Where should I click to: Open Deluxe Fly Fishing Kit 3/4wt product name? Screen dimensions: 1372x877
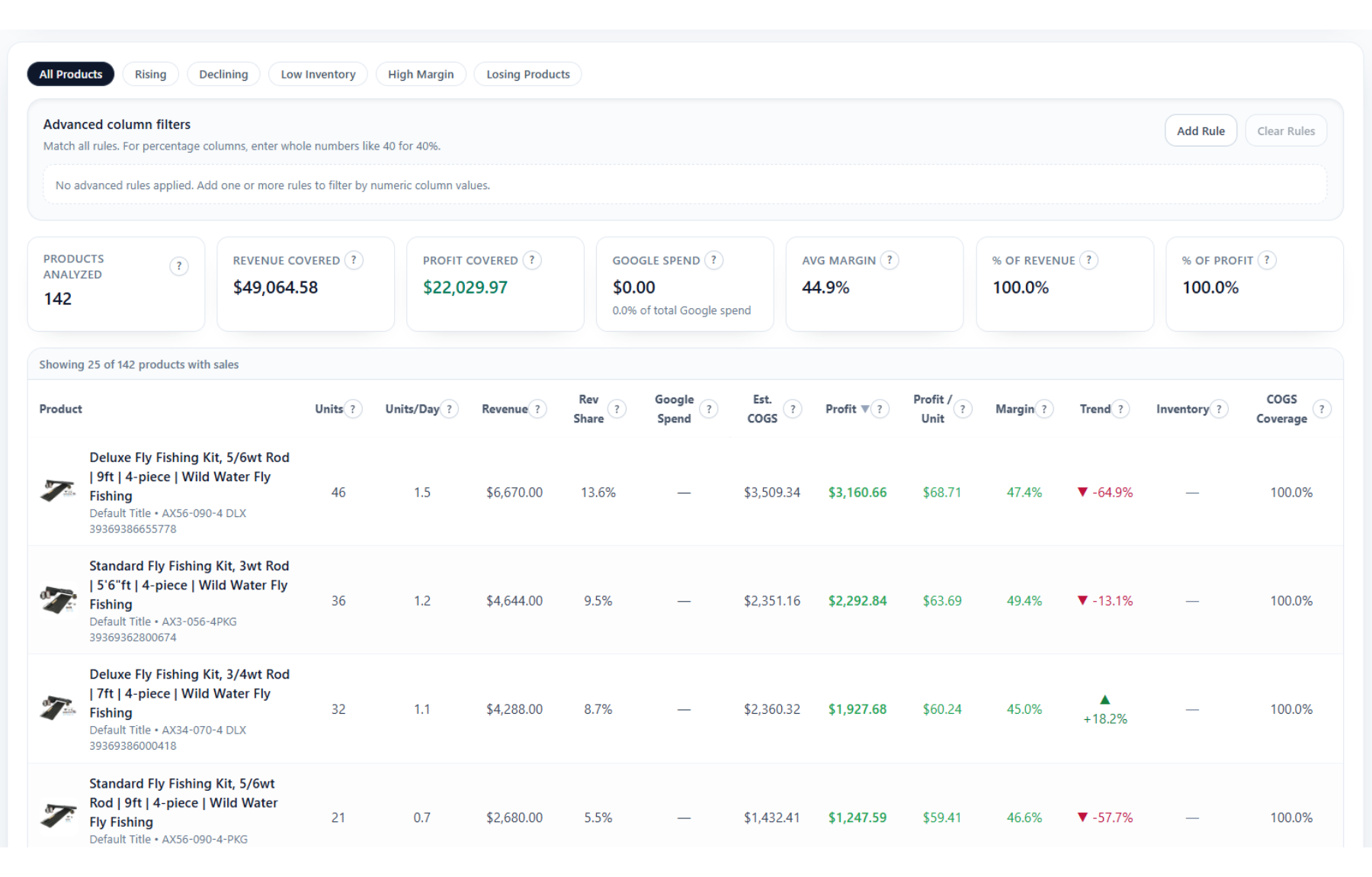coord(189,693)
